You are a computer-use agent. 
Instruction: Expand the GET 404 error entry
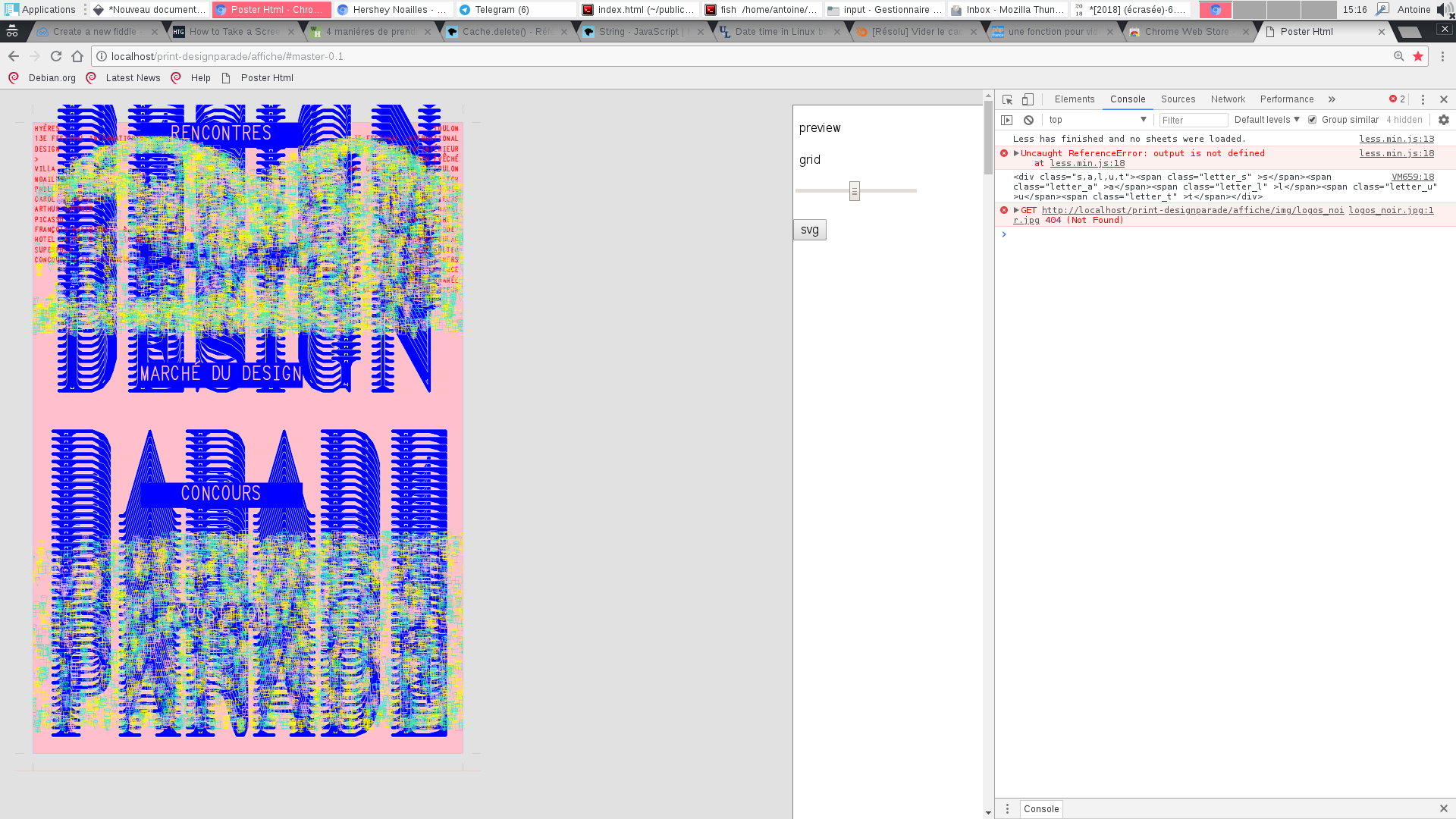(1016, 210)
